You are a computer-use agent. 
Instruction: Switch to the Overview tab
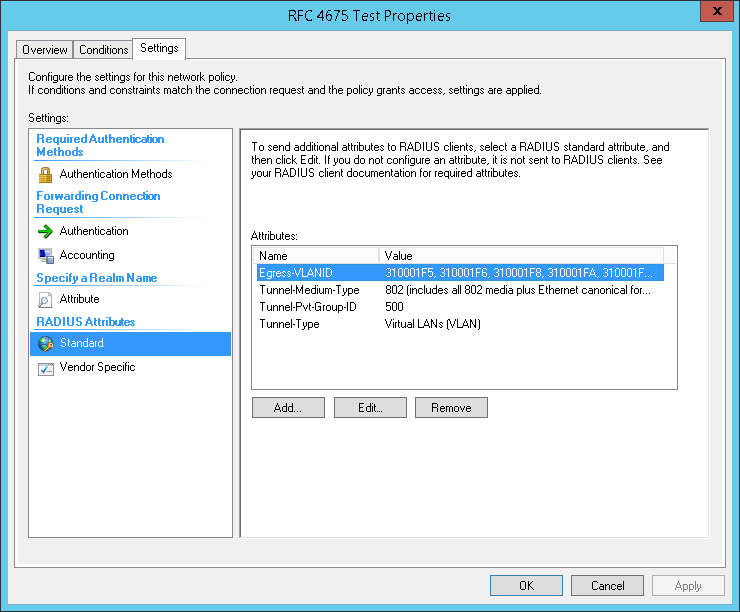click(x=45, y=50)
